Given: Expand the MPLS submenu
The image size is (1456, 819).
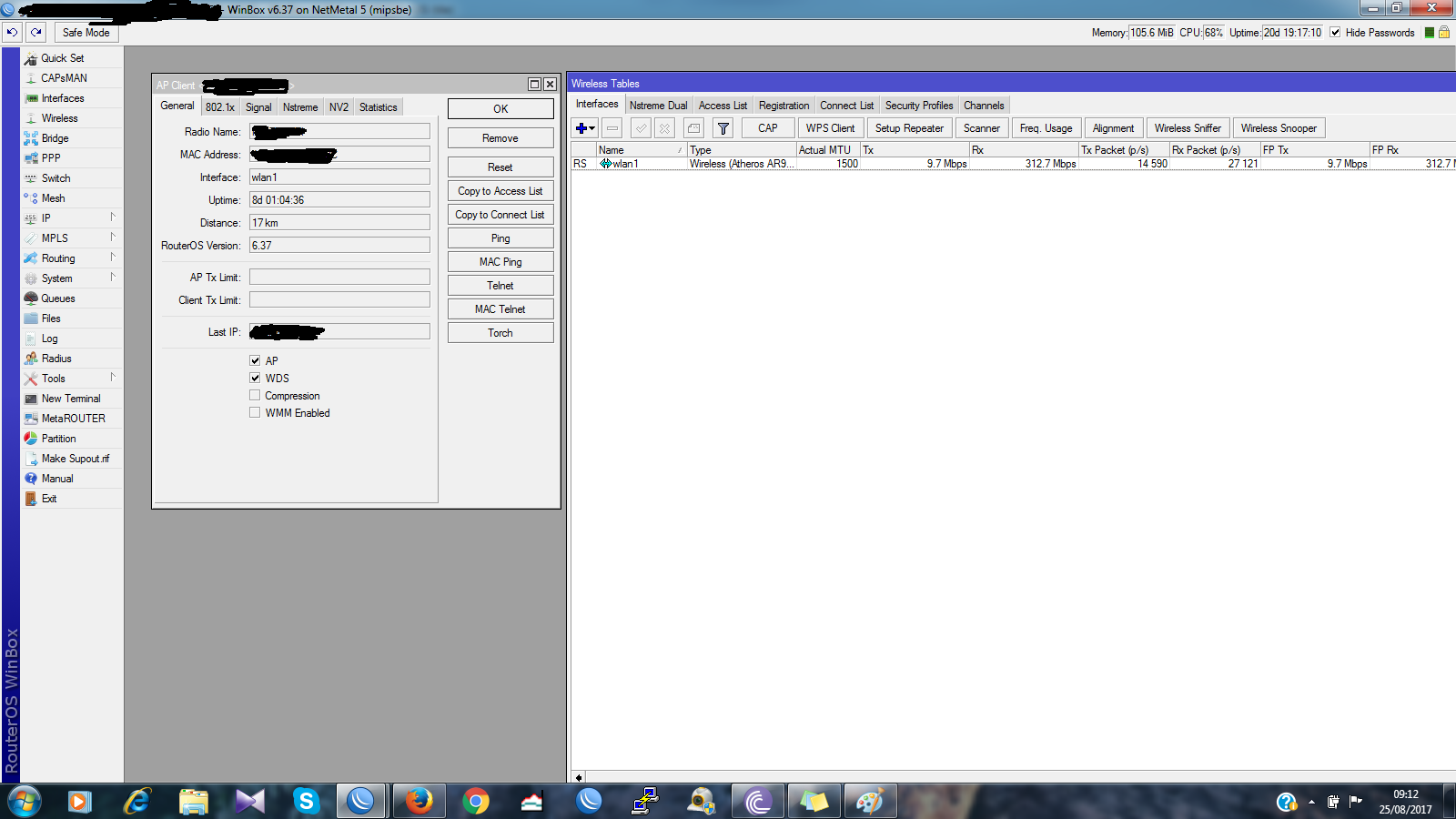Looking at the screenshot, I should (113, 238).
